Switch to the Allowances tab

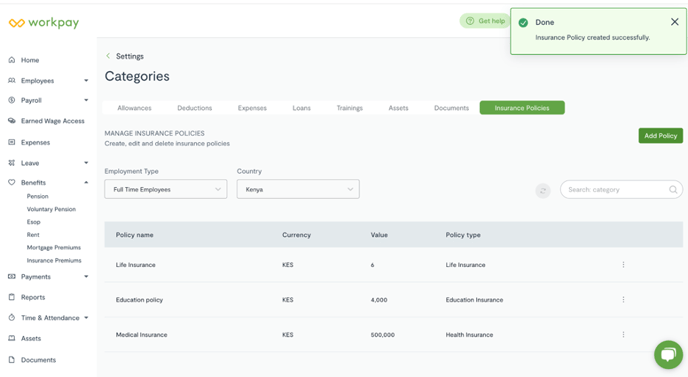tap(134, 108)
